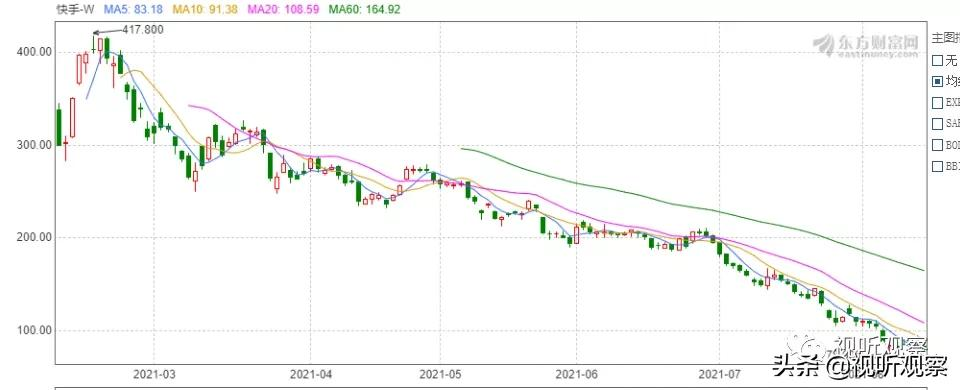This screenshot has width=960, height=390.
Task: Enable the BBI indicator checkbox
Action: pyautogui.click(x=937, y=166)
